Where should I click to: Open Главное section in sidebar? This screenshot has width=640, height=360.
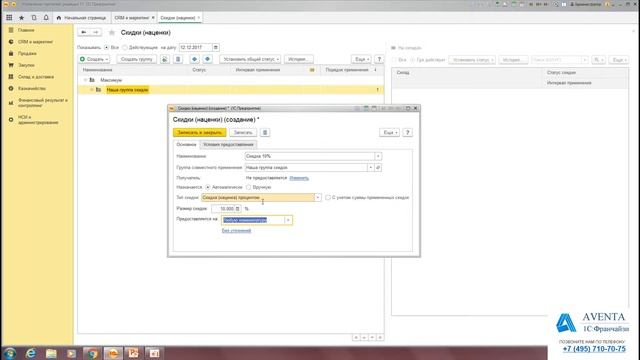click(x=26, y=30)
